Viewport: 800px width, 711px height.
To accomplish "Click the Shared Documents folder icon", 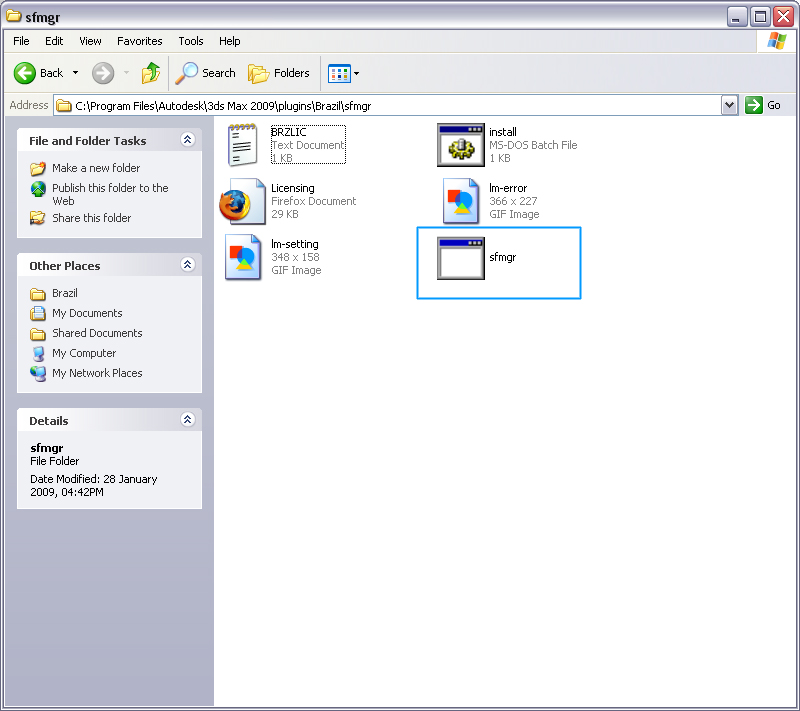I will [38, 334].
